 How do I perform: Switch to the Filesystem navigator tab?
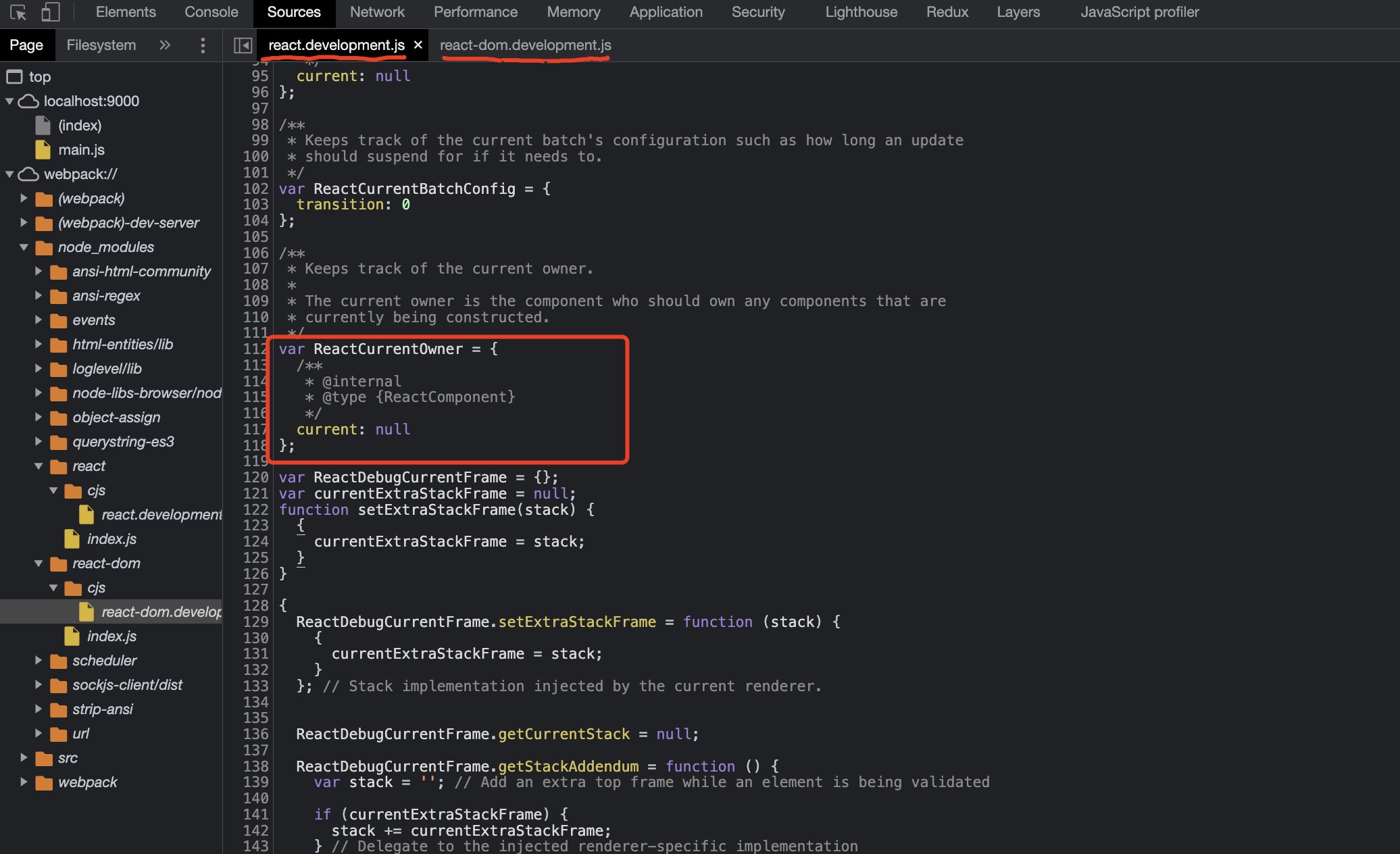101,45
